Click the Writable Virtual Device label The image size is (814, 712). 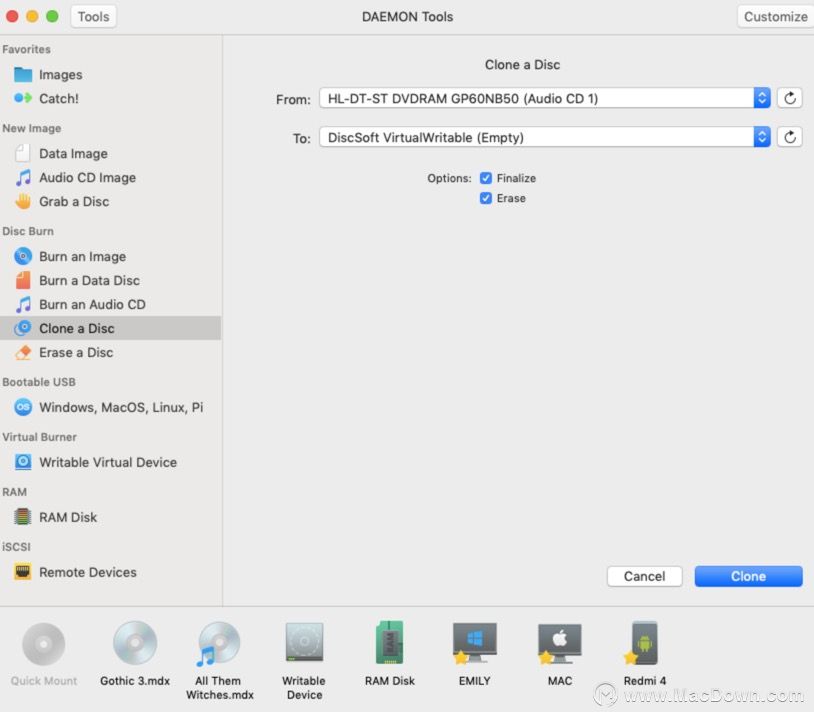click(108, 462)
